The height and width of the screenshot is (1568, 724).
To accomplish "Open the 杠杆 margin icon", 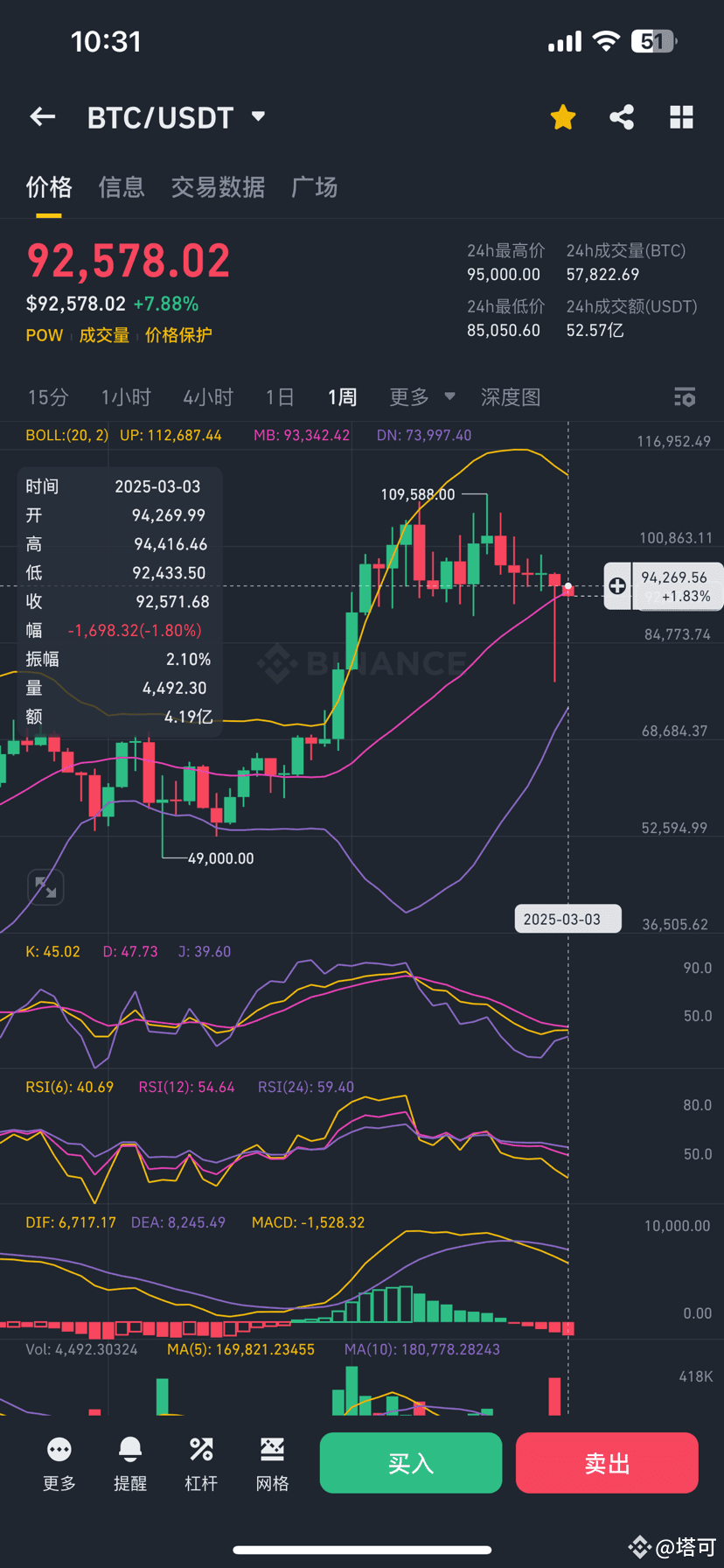I will point(201,1450).
